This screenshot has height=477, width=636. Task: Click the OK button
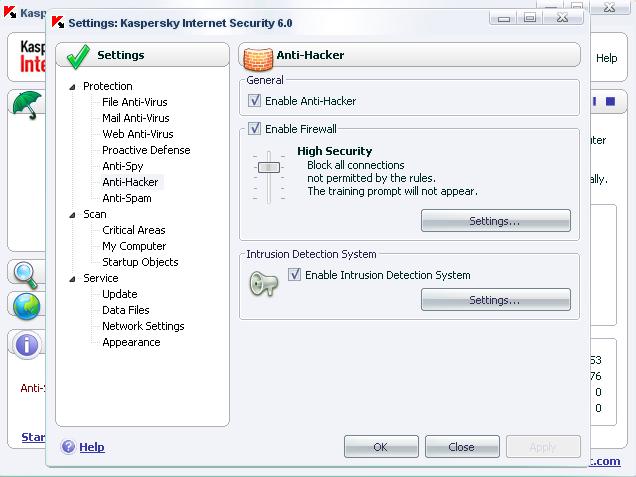381,447
